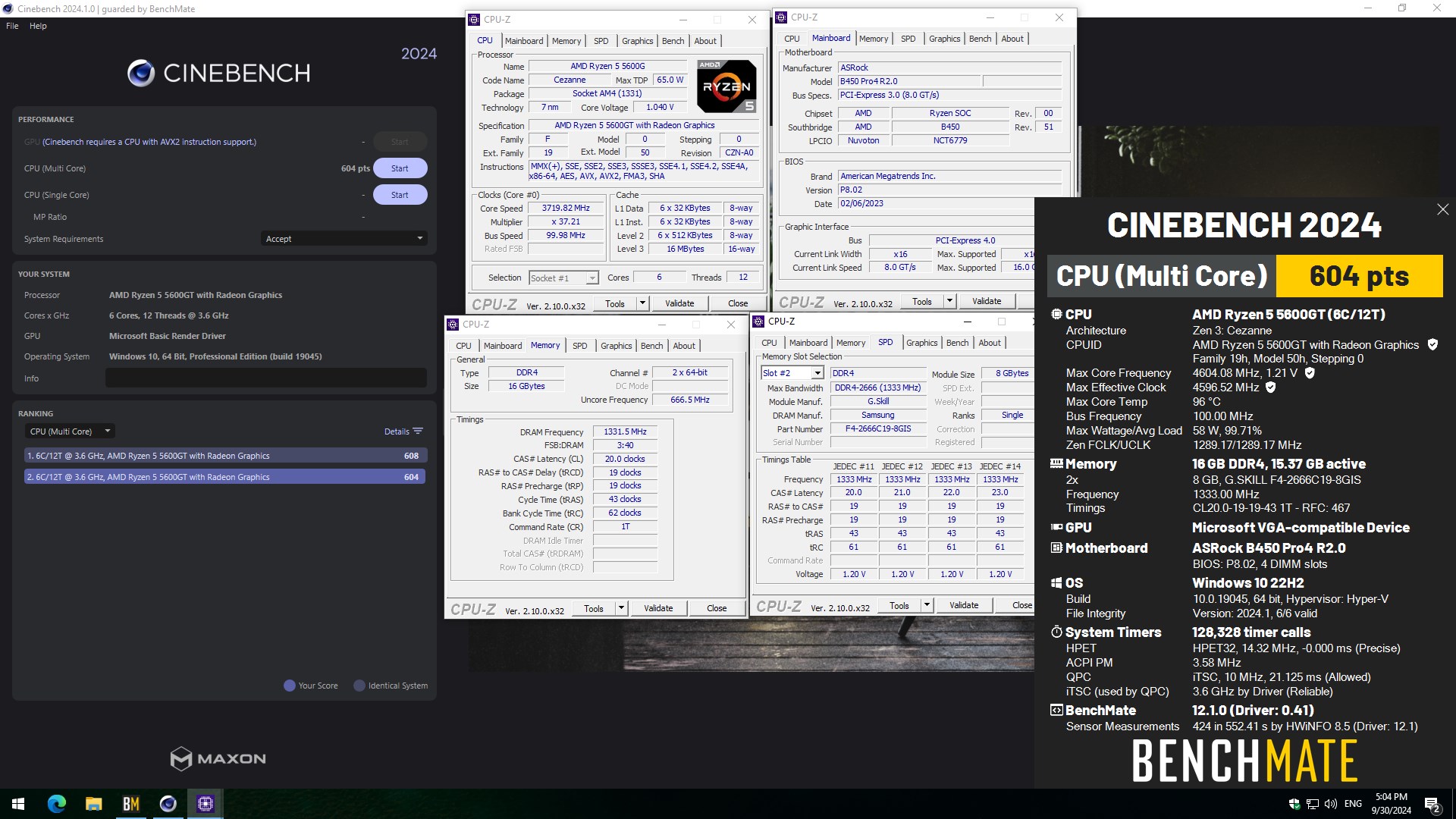Click BIOS Version P8.02 field
This screenshot has width=1456, height=819.
[x=949, y=190]
